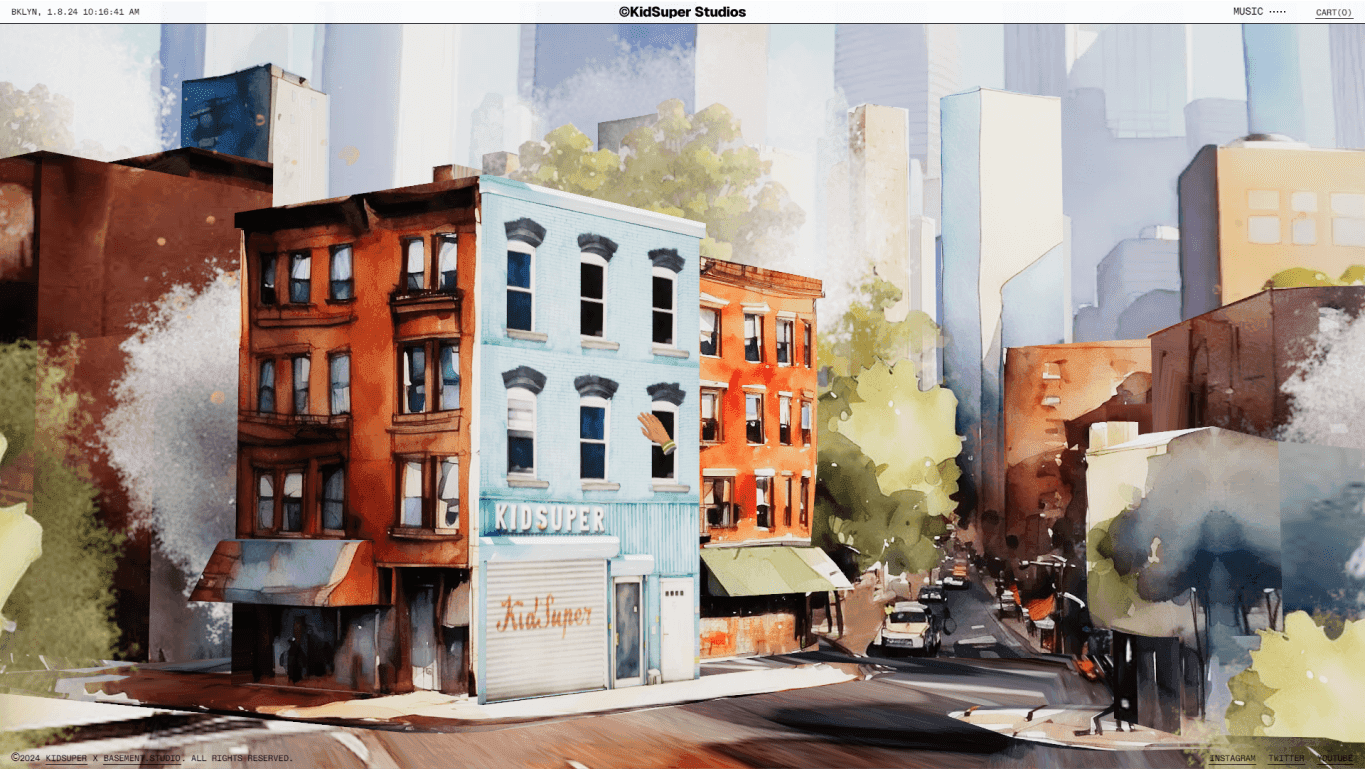
Task: Click the dark blue rooftop structure
Action: pos(225,110)
